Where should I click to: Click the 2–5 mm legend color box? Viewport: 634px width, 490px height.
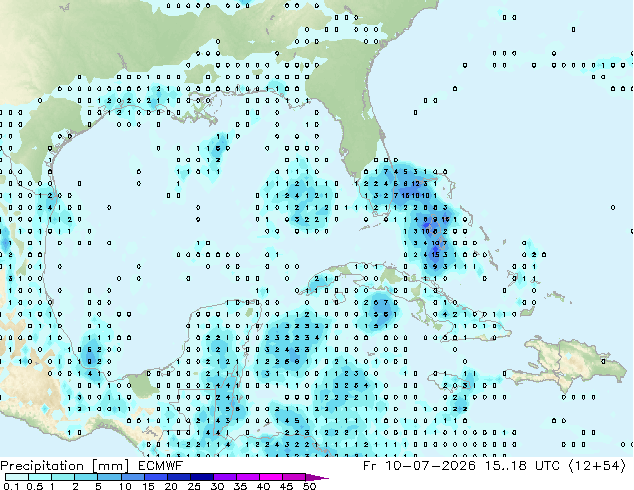click(86, 477)
